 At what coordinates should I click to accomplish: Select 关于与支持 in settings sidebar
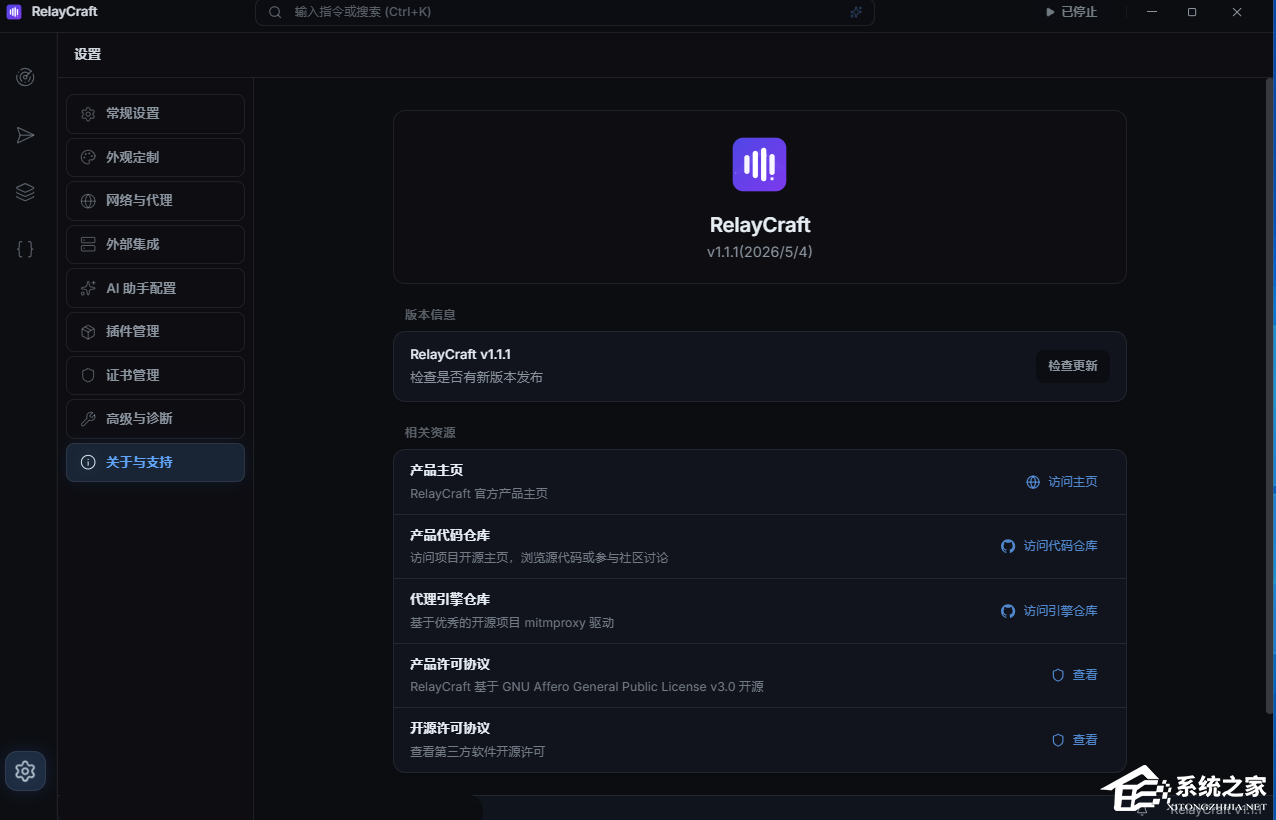tap(155, 463)
